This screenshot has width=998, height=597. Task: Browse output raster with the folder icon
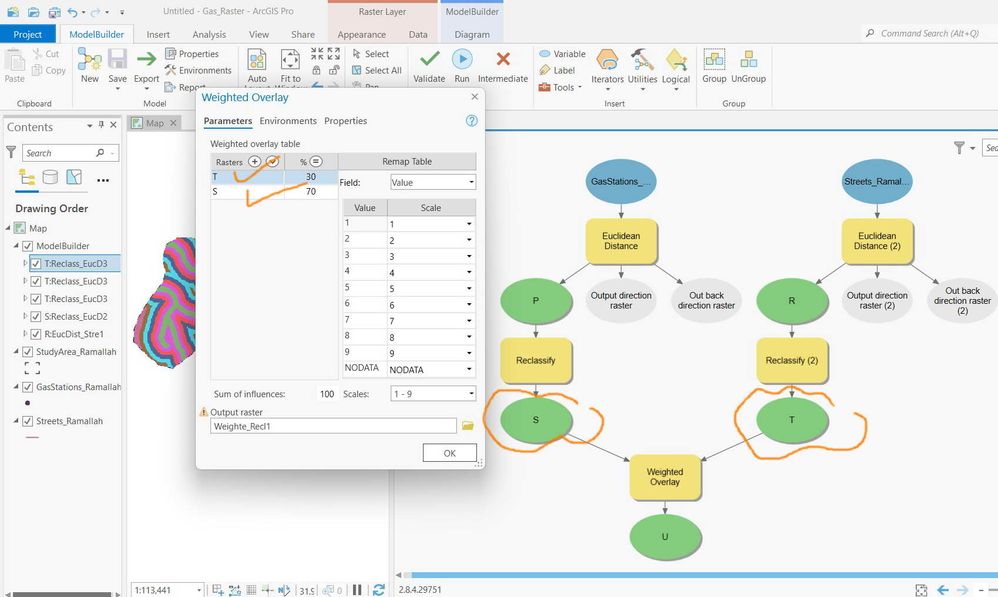468,426
